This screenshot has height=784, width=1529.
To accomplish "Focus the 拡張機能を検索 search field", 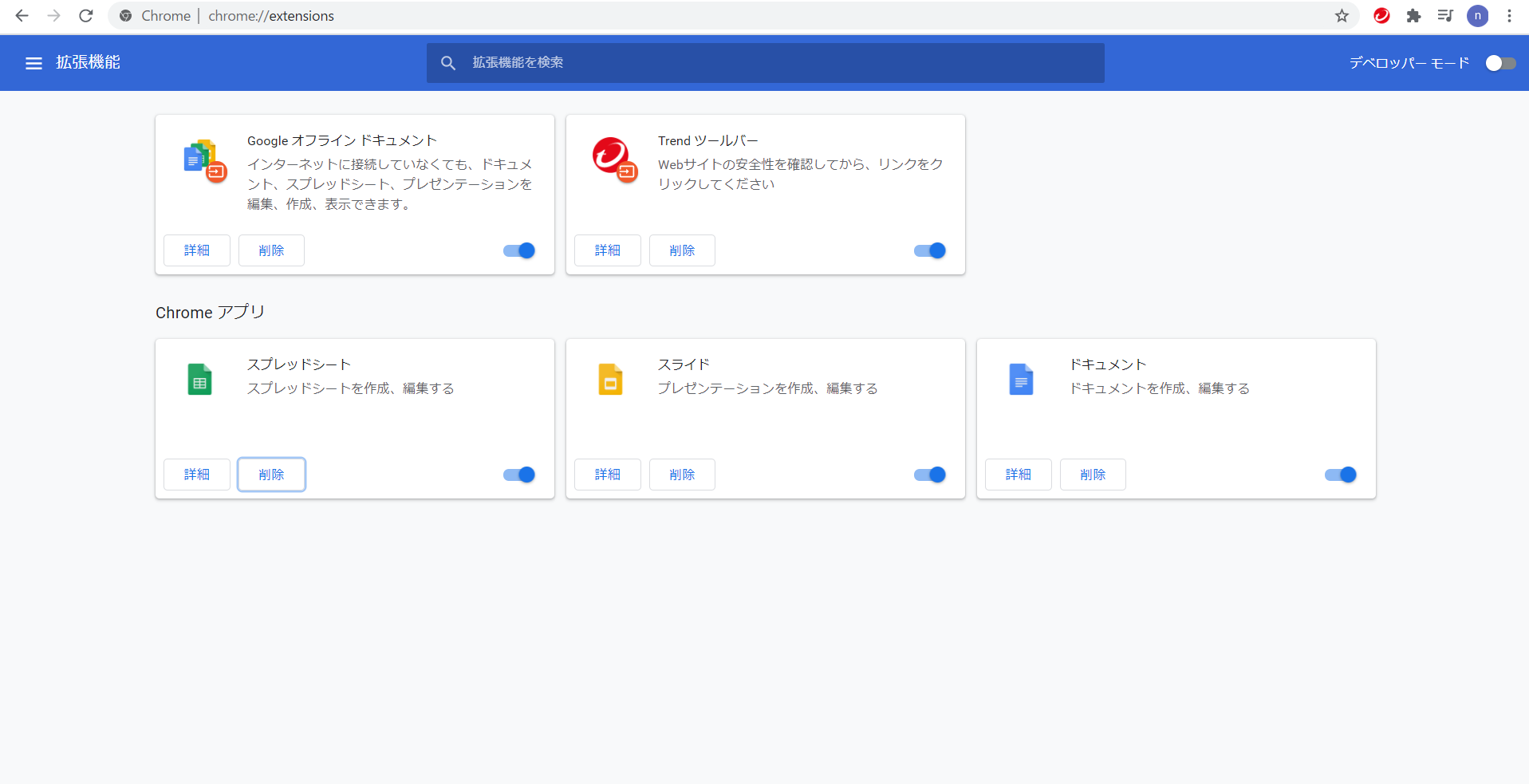I will (x=766, y=63).
